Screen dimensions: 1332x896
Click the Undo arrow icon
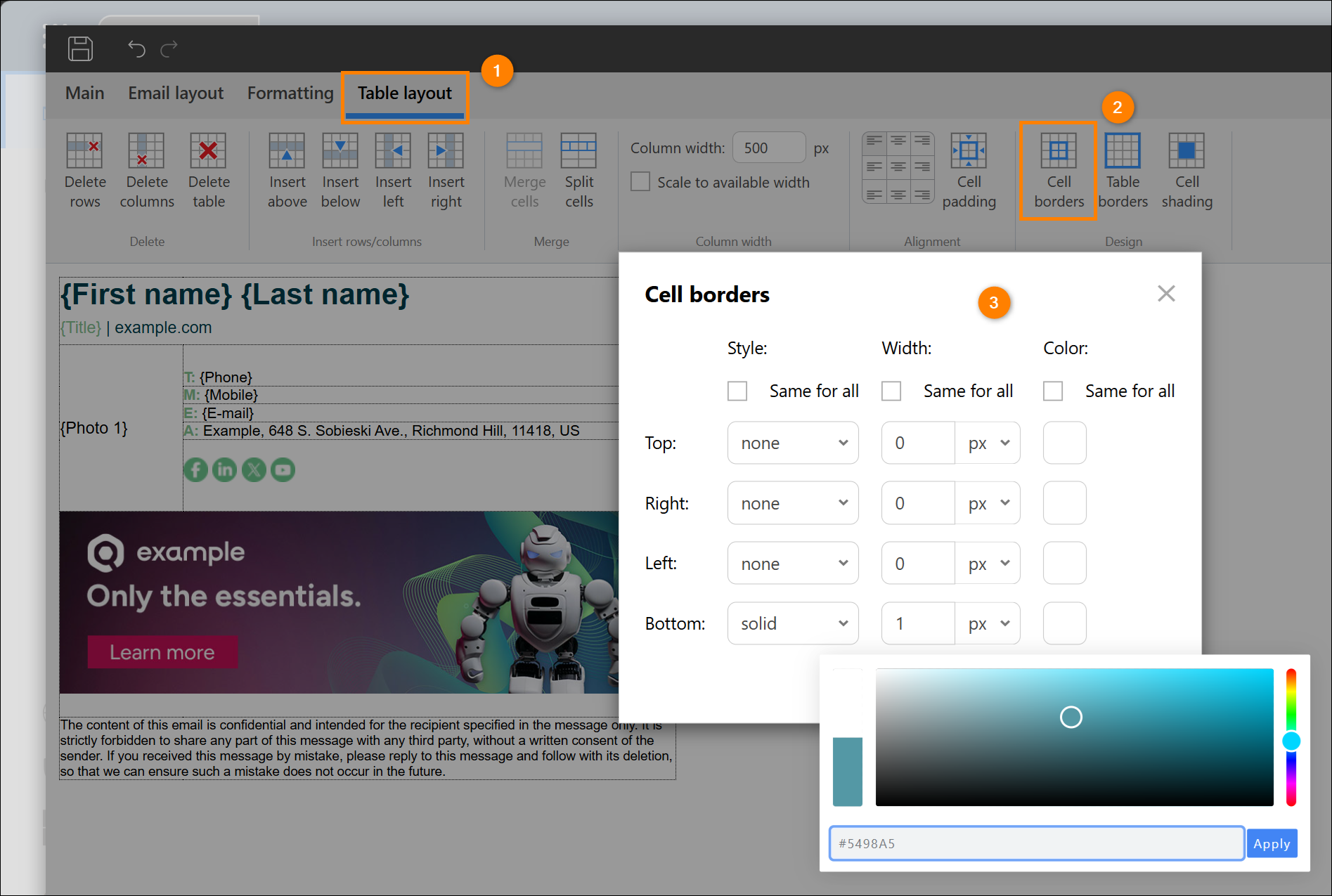click(x=136, y=48)
